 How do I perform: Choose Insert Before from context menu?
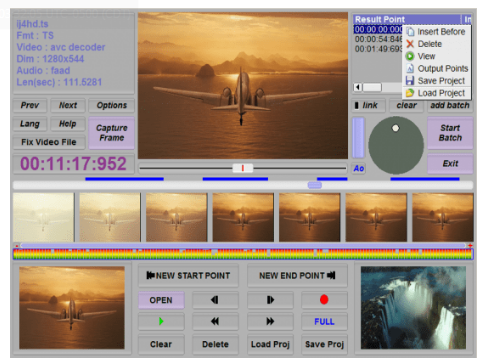pos(437,32)
